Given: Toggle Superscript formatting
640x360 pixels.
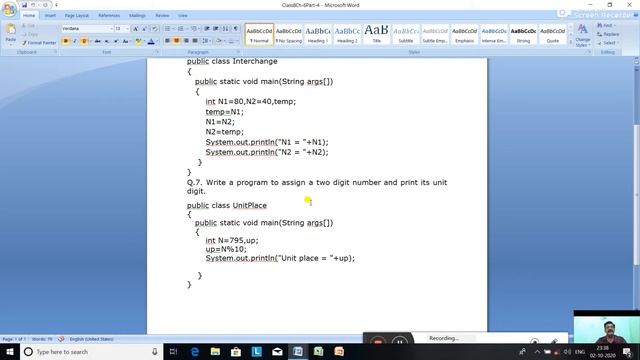Looking at the screenshot, I should tap(116, 41).
